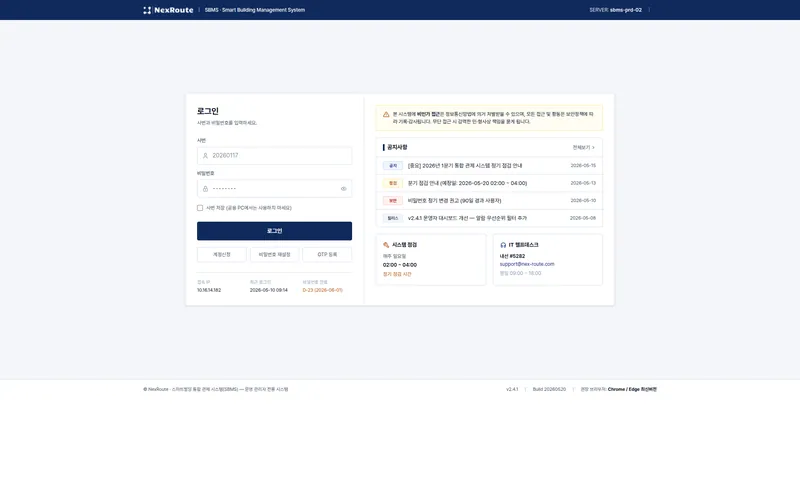Click the wrench icon beside 시스템 점검
This screenshot has width=800, height=500.
[x=386, y=245]
